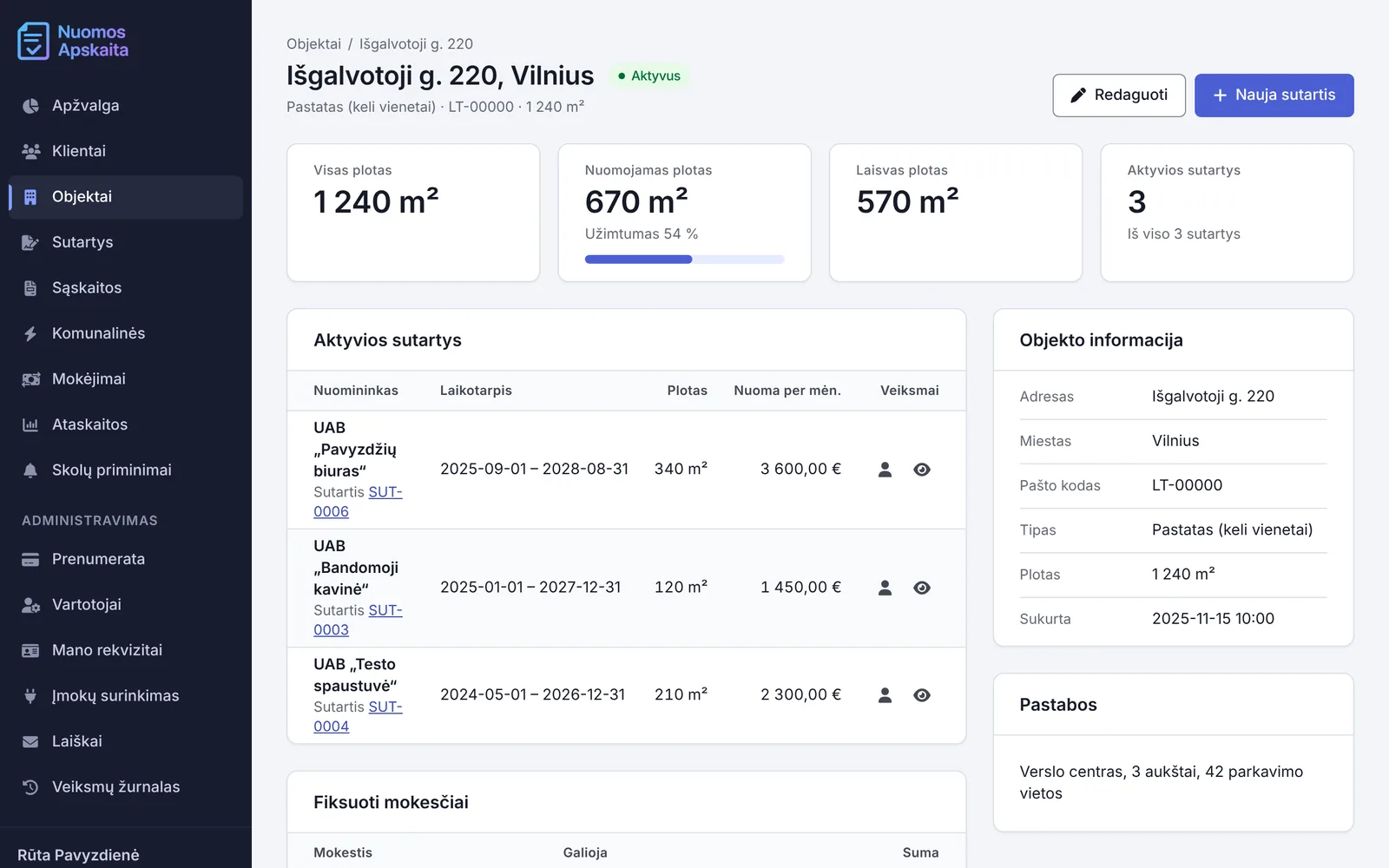Open tenant profile for Testo spaustuvė row
Image resolution: width=1389 pixels, height=868 pixels.
tap(885, 695)
